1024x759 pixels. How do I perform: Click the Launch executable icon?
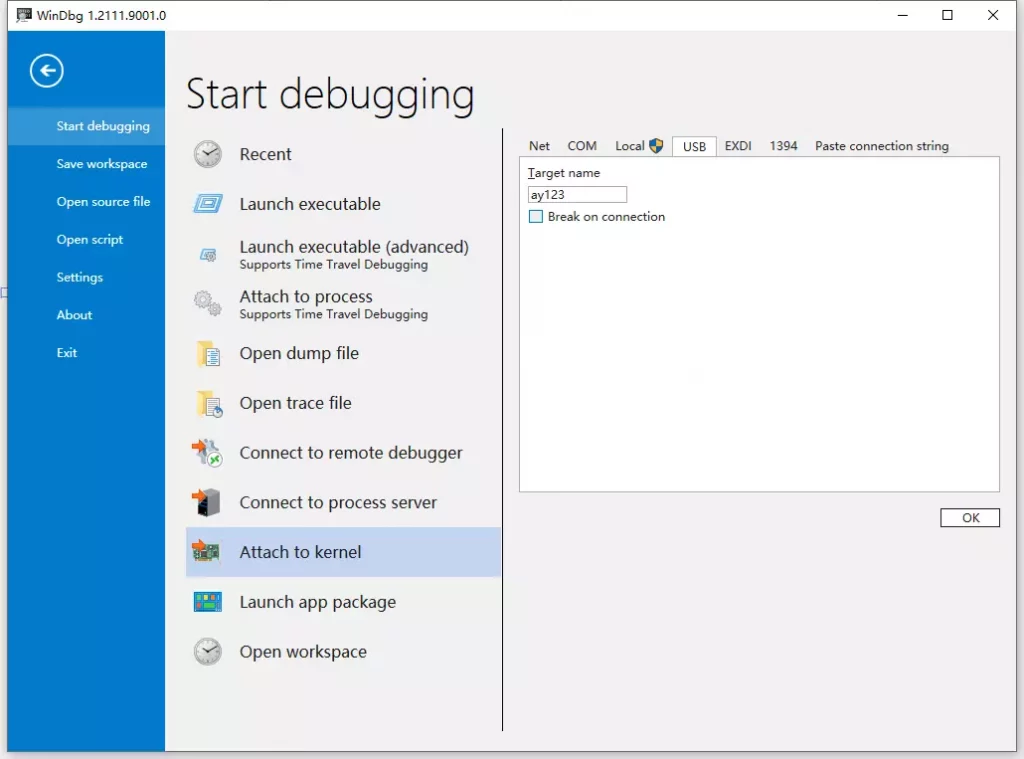click(x=208, y=204)
